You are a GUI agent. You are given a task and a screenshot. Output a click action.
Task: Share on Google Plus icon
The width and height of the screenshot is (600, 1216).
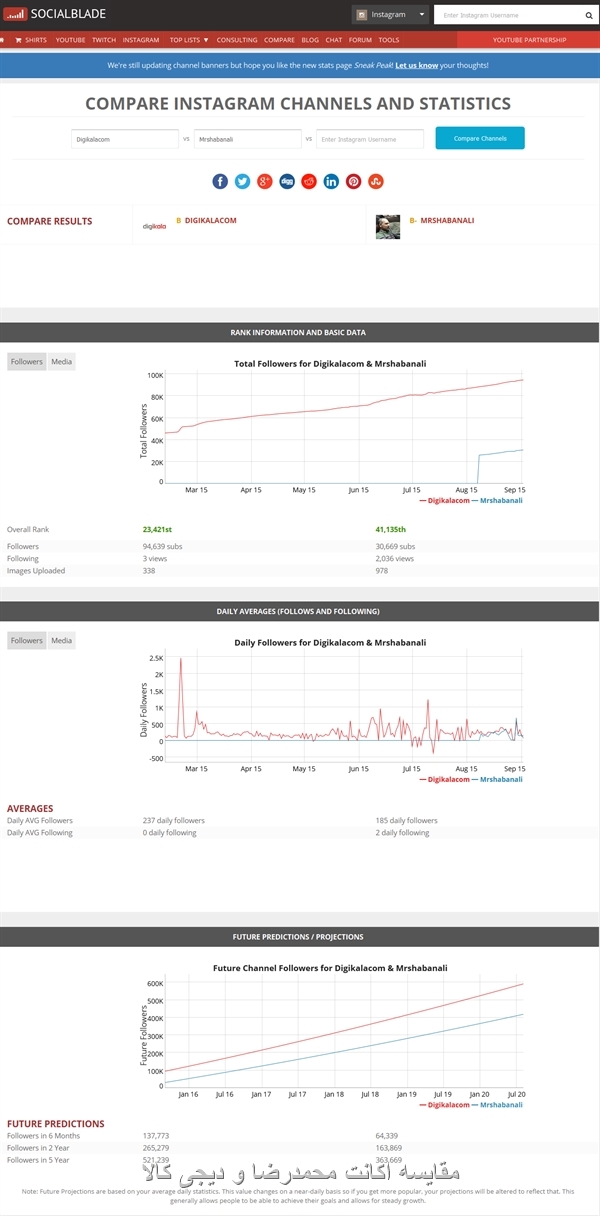[x=265, y=181]
